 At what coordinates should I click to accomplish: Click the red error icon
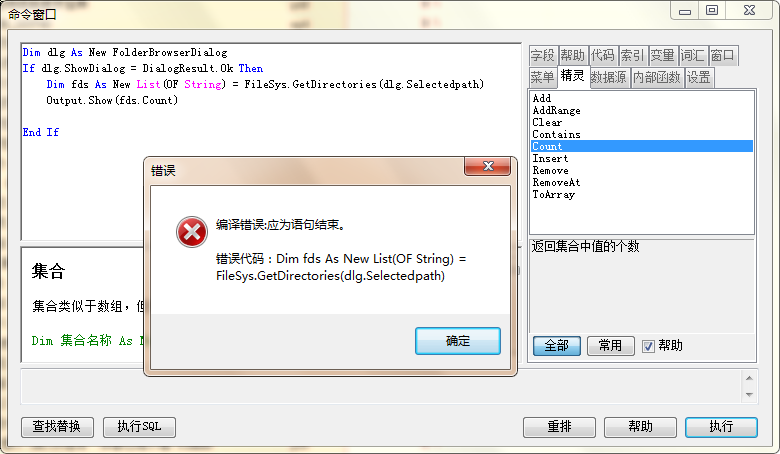coord(192,232)
